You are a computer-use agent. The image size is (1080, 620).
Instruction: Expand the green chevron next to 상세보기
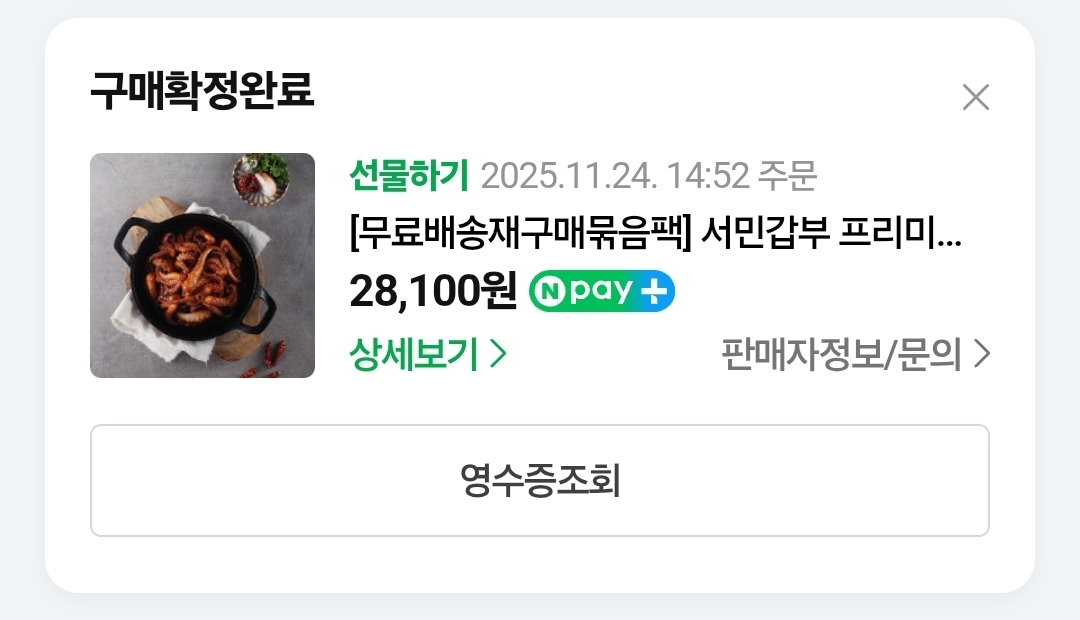[499, 354]
